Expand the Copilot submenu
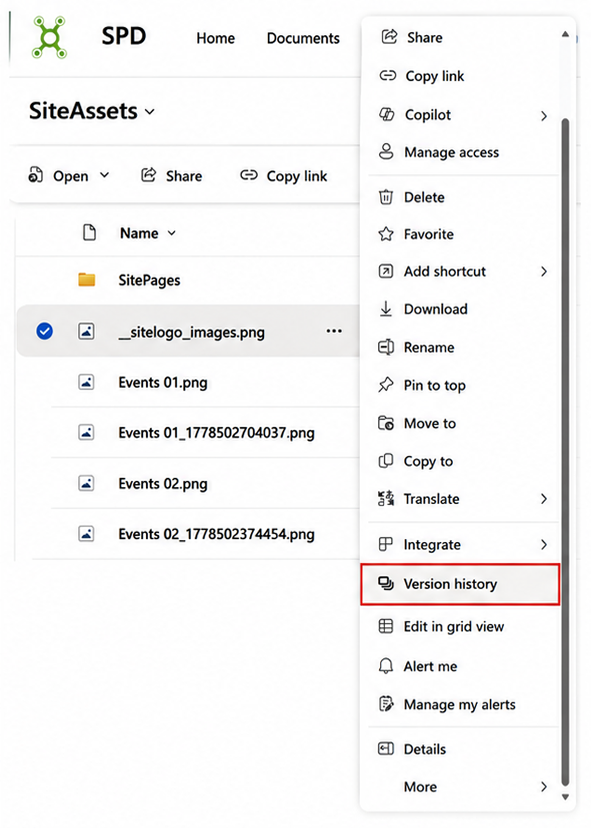This screenshot has height=829, width=594. pos(544,116)
